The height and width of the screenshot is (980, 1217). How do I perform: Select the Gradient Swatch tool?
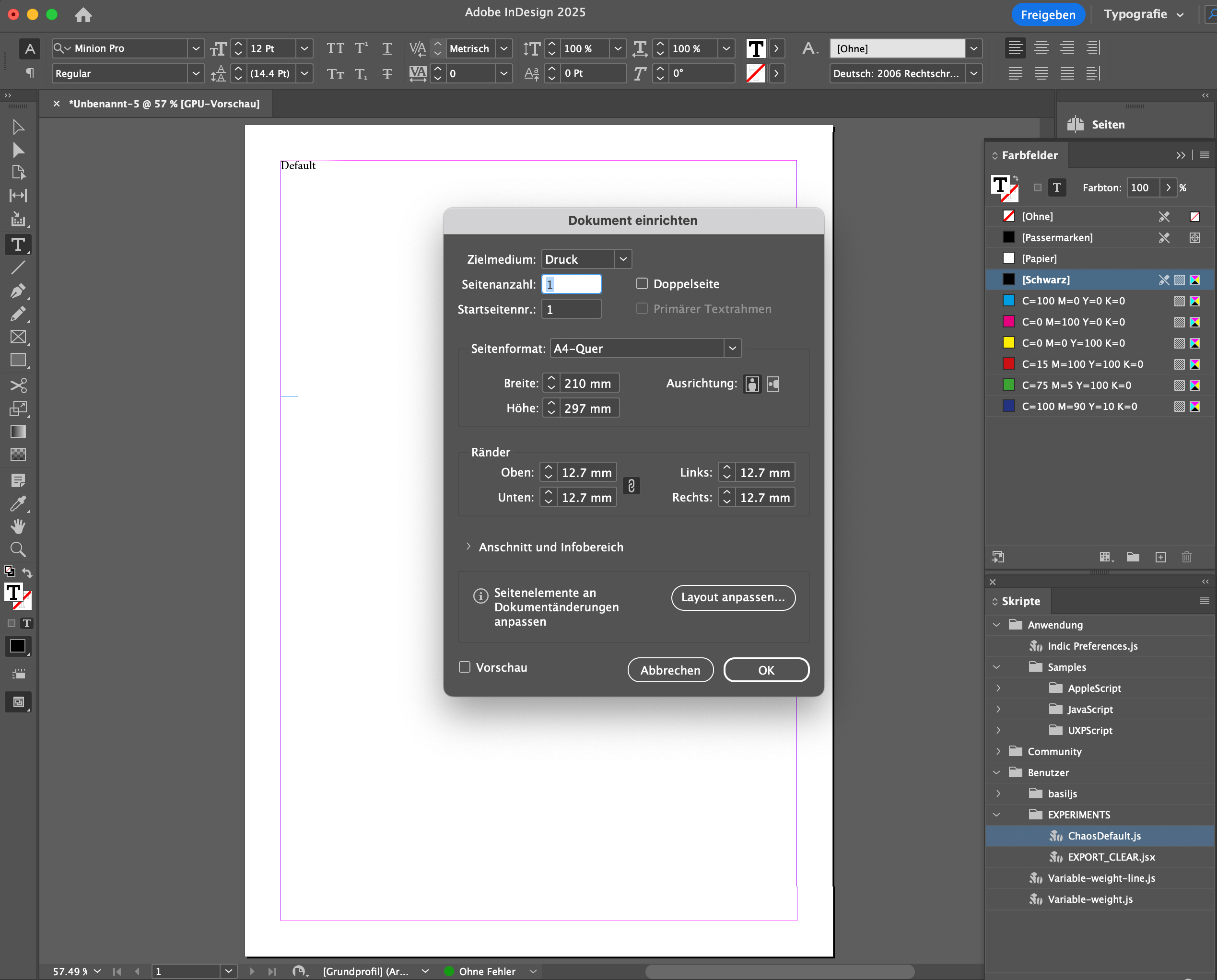pyautogui.click(x=18, y=432)
